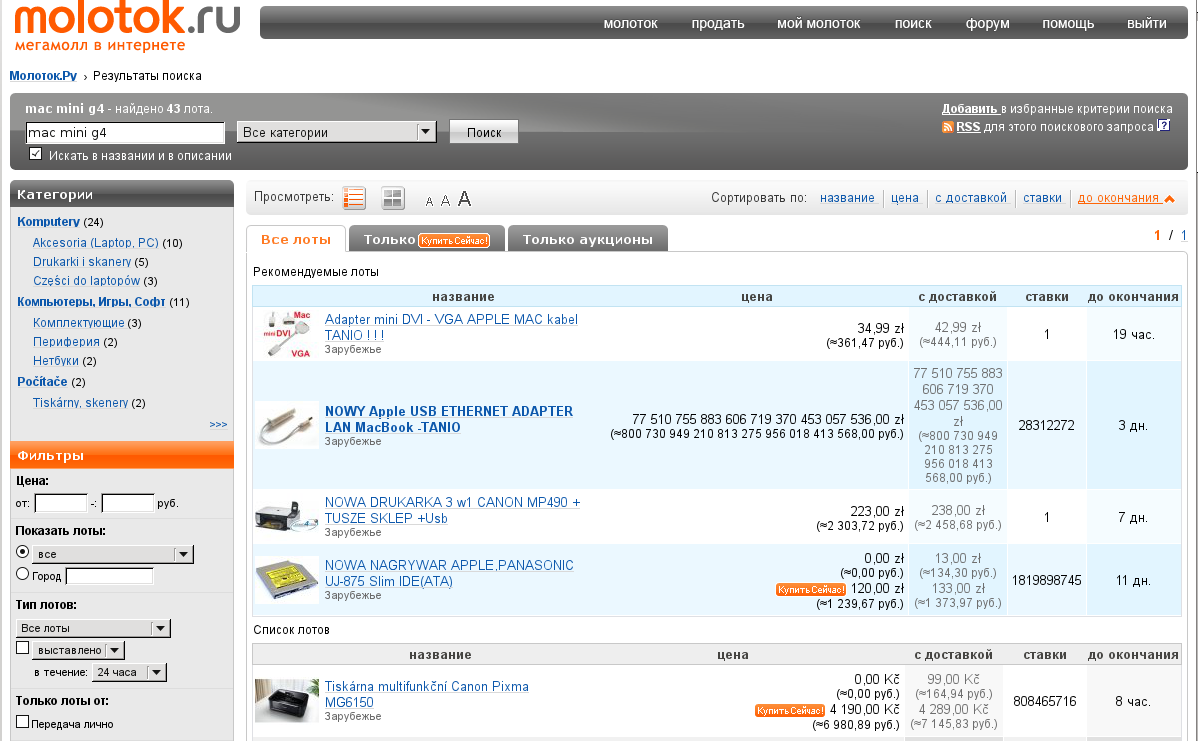Click Kupить Сейчас badge on Panasonic UJ-875 lot
Viewport: 1198px width, 741px height.
click(x=811, y=589)
